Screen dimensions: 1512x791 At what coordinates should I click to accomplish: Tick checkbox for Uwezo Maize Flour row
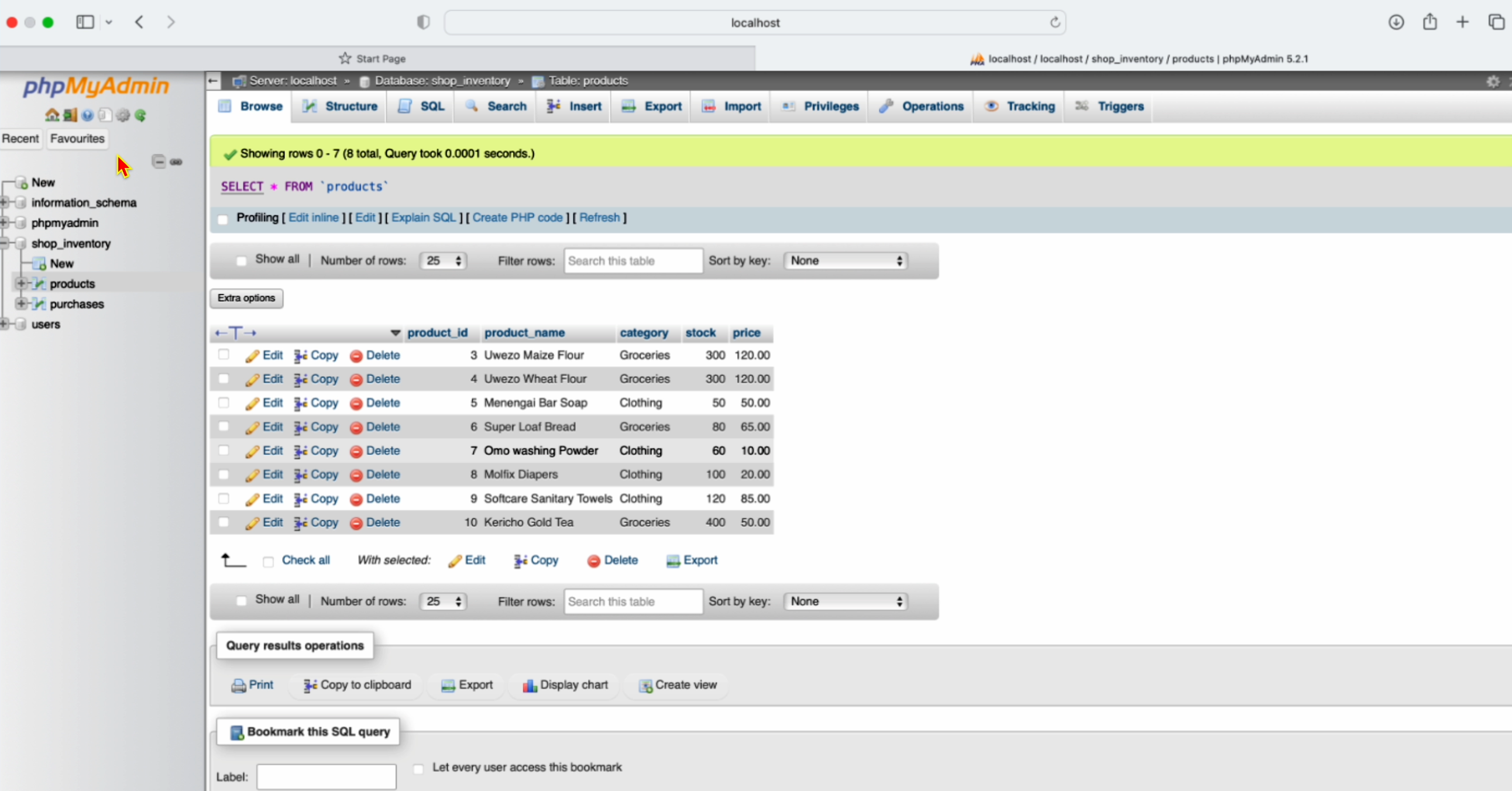click(224, 355)
